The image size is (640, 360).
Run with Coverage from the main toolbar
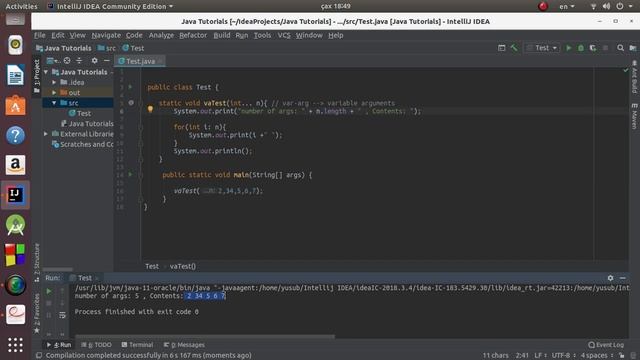coord(593,48)
